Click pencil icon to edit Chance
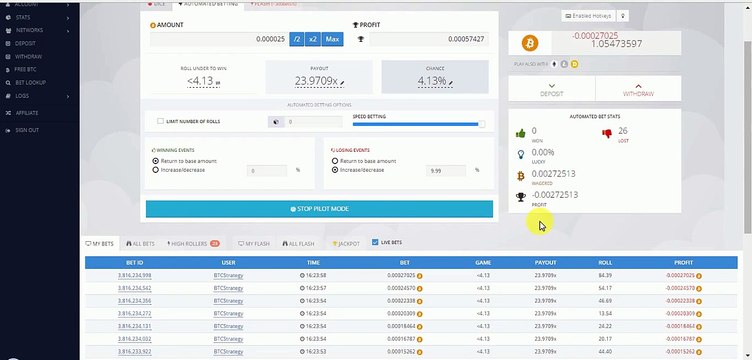This screenshot has height=360, width=752. 451,83
